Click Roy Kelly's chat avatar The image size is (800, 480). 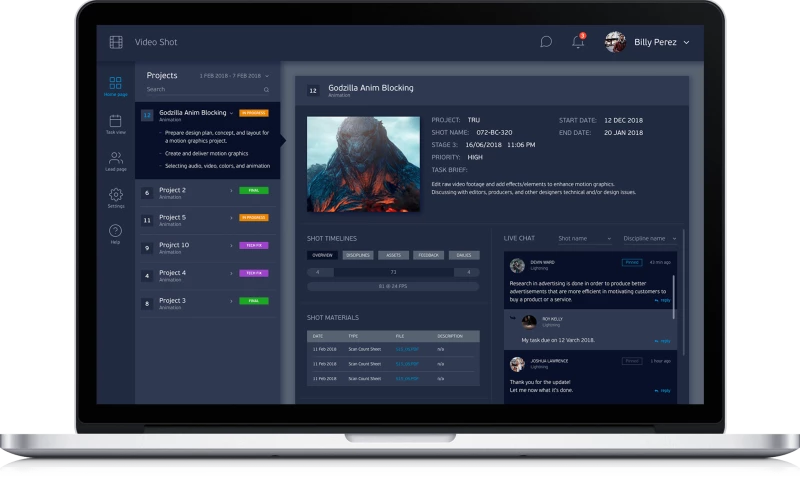(529, 322)
